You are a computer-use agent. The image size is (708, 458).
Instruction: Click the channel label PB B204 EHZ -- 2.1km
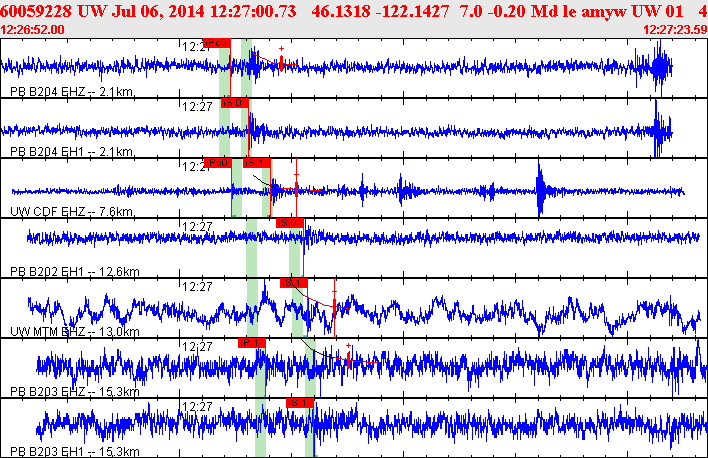pyautogui.click(x=71, y=92)
